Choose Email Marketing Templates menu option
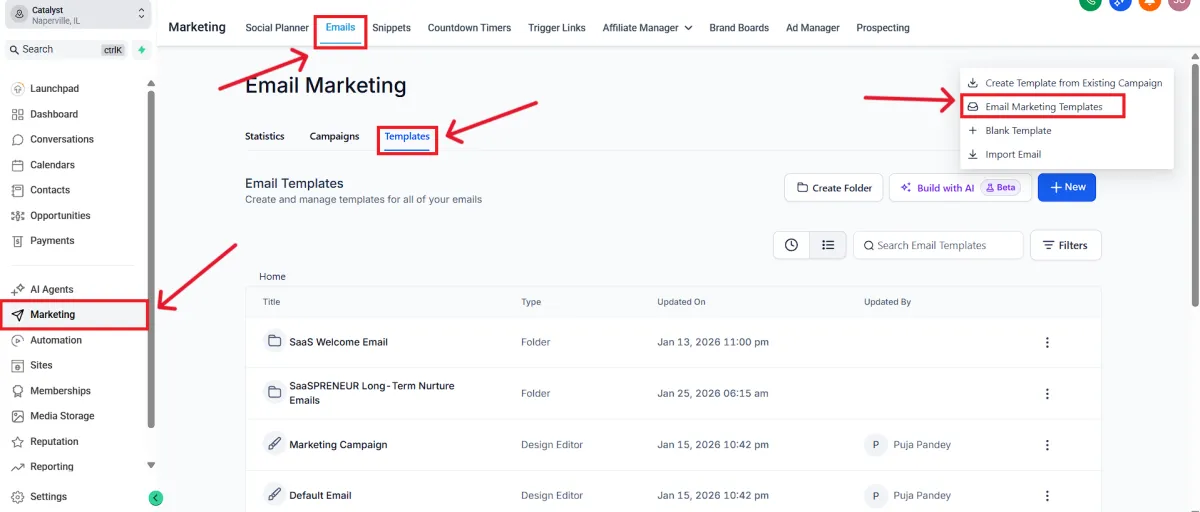 click(x=1042, y=106)
